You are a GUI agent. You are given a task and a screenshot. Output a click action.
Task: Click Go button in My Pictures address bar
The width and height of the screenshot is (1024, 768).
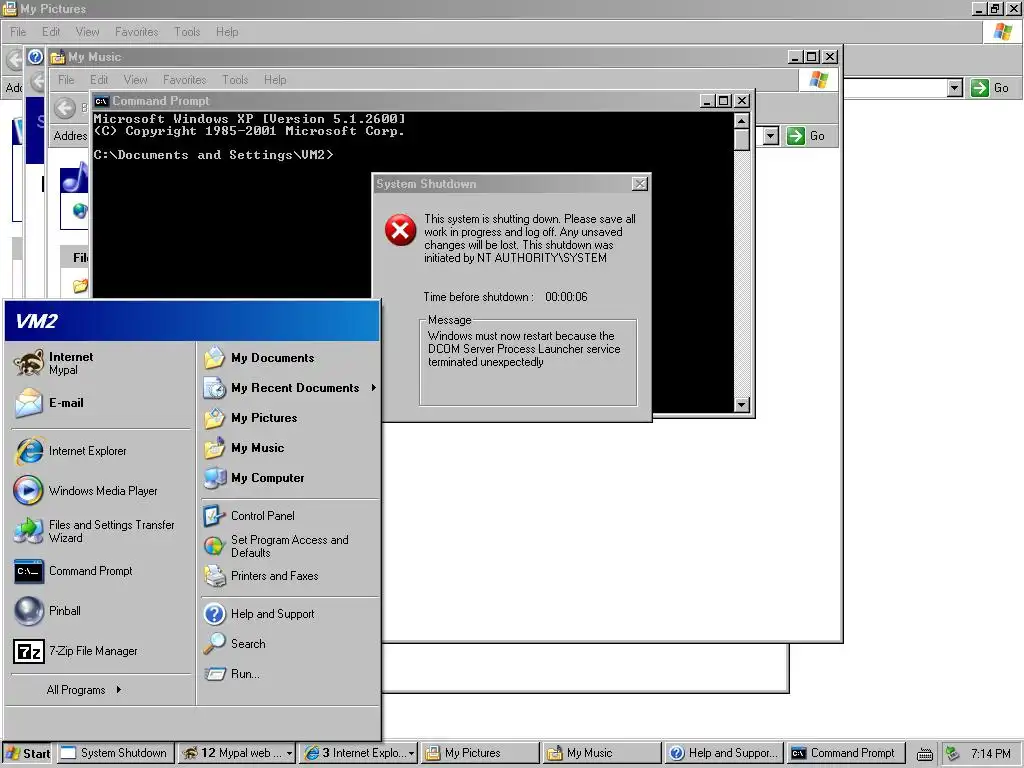(x=991, y=88)
